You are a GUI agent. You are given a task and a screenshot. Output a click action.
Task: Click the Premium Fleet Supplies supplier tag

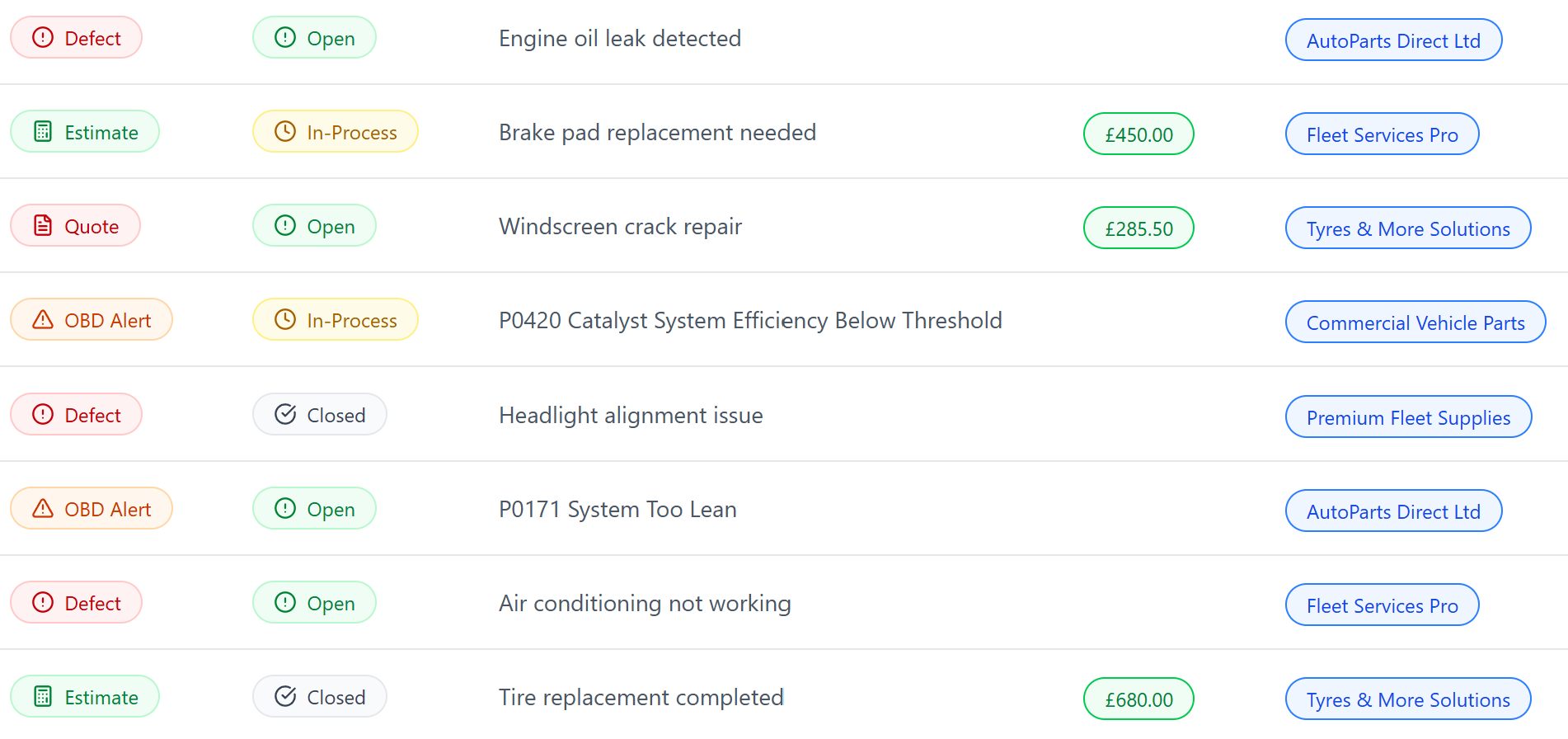1408,417
